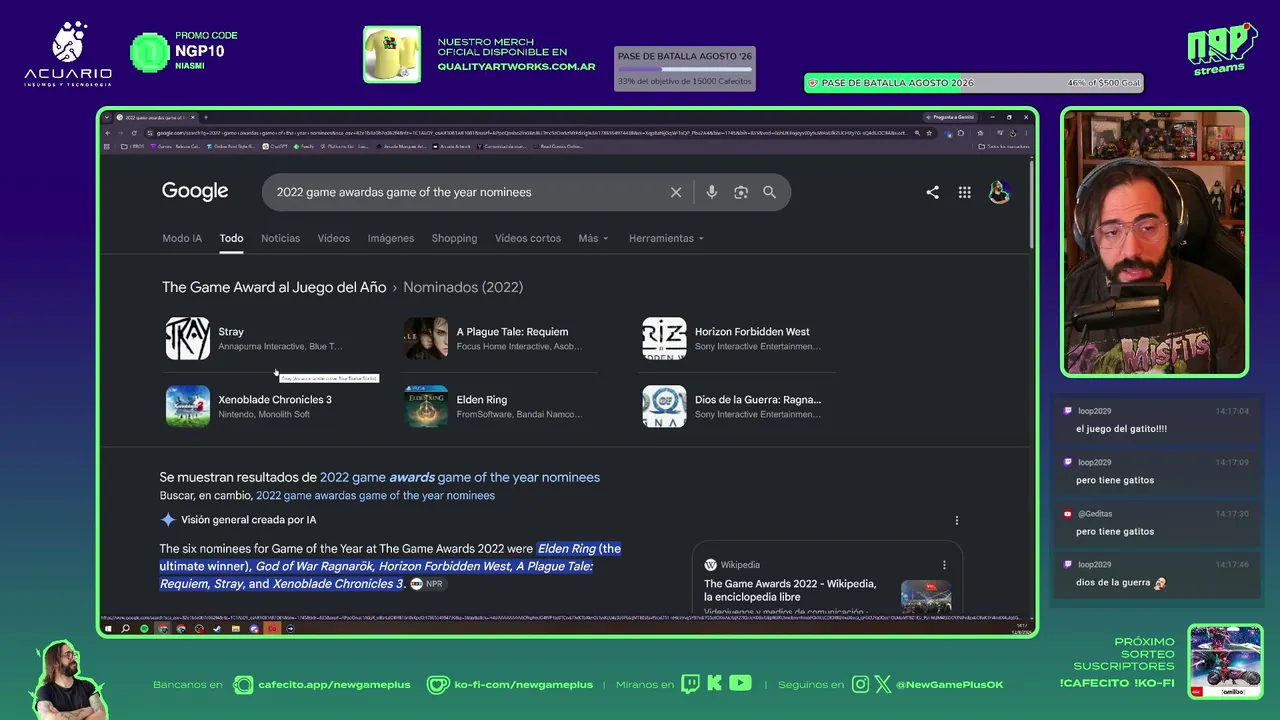Click the Visión general creada por IA label

click(248, 520)
